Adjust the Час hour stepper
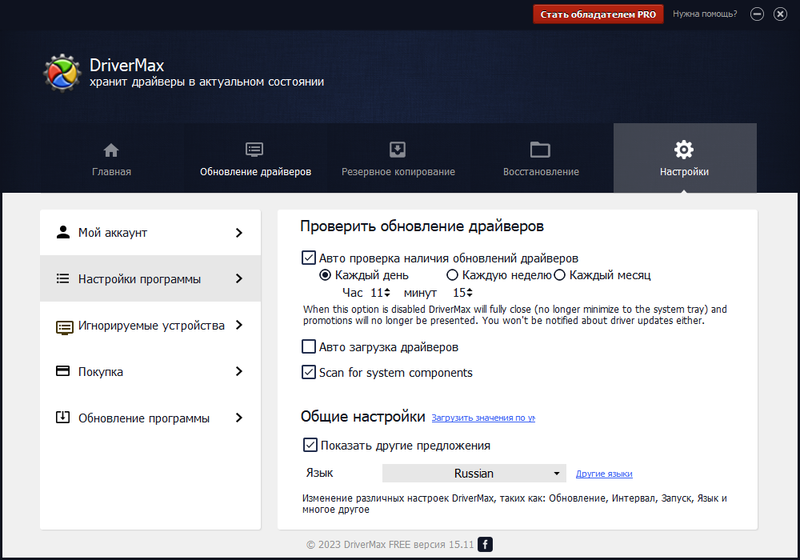 point(388,293)
